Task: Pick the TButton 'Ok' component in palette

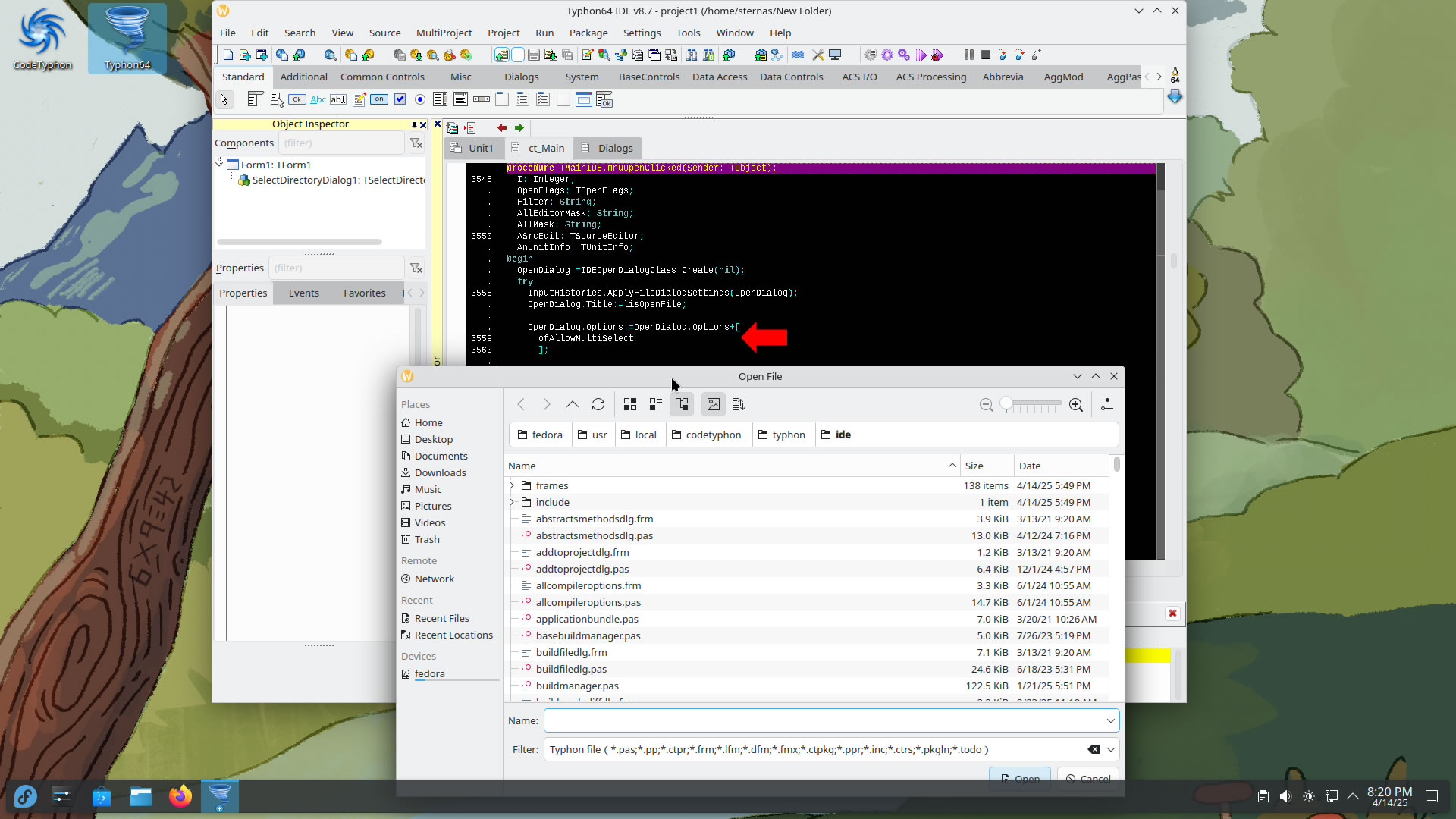Action: (x=297, y=99)
